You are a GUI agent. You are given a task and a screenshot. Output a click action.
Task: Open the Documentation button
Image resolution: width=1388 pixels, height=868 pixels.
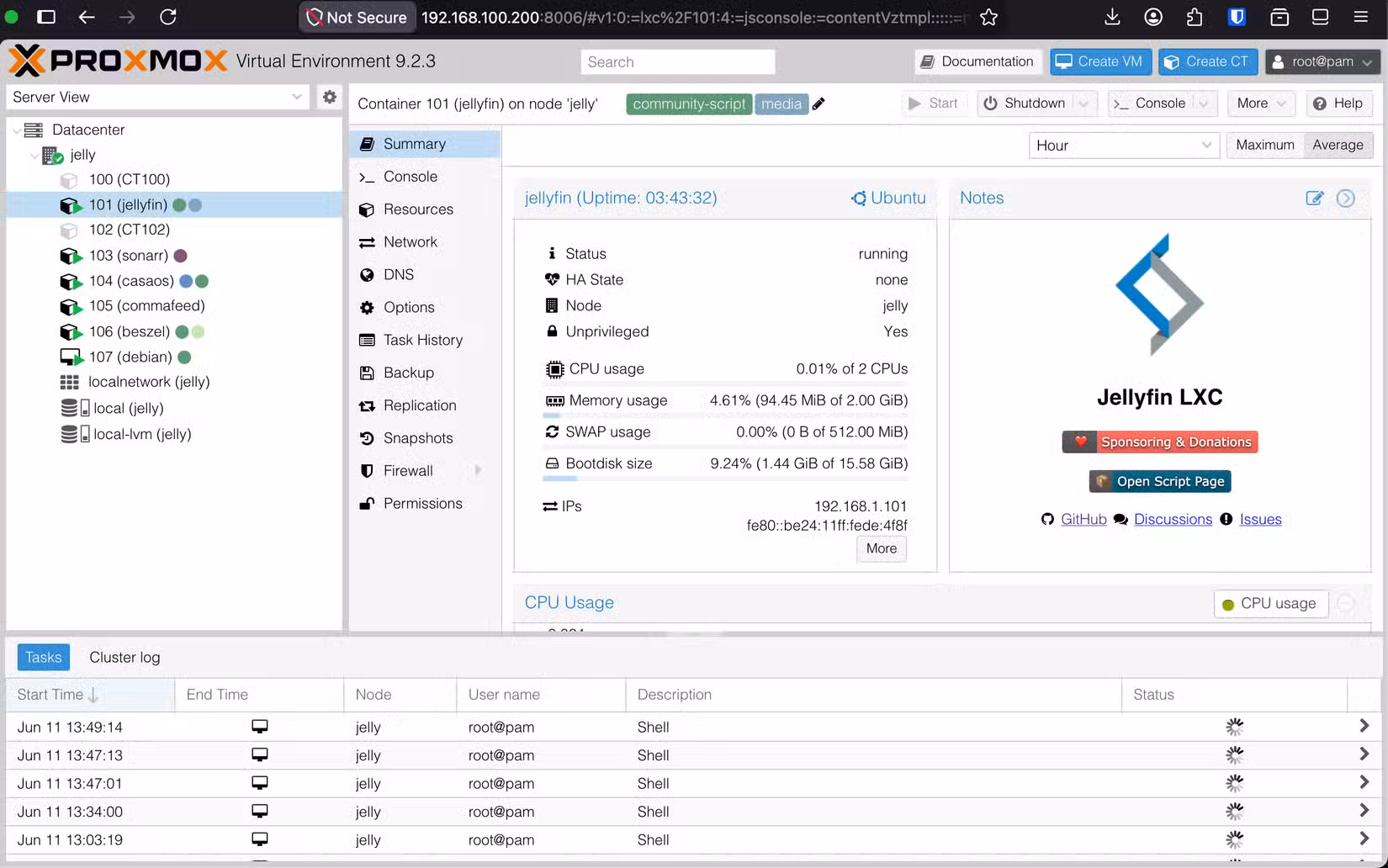[x=977, y=61]
